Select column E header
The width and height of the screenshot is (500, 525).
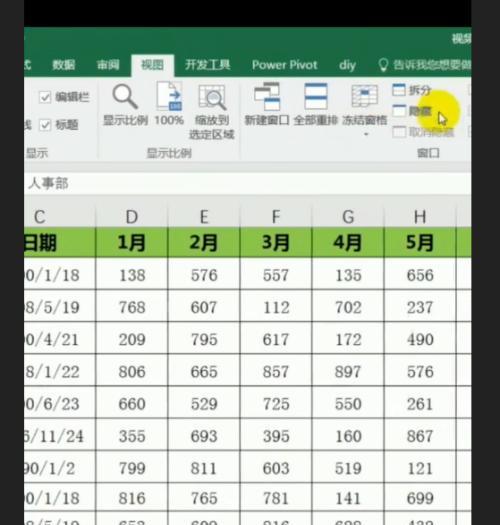click(204, 217)
